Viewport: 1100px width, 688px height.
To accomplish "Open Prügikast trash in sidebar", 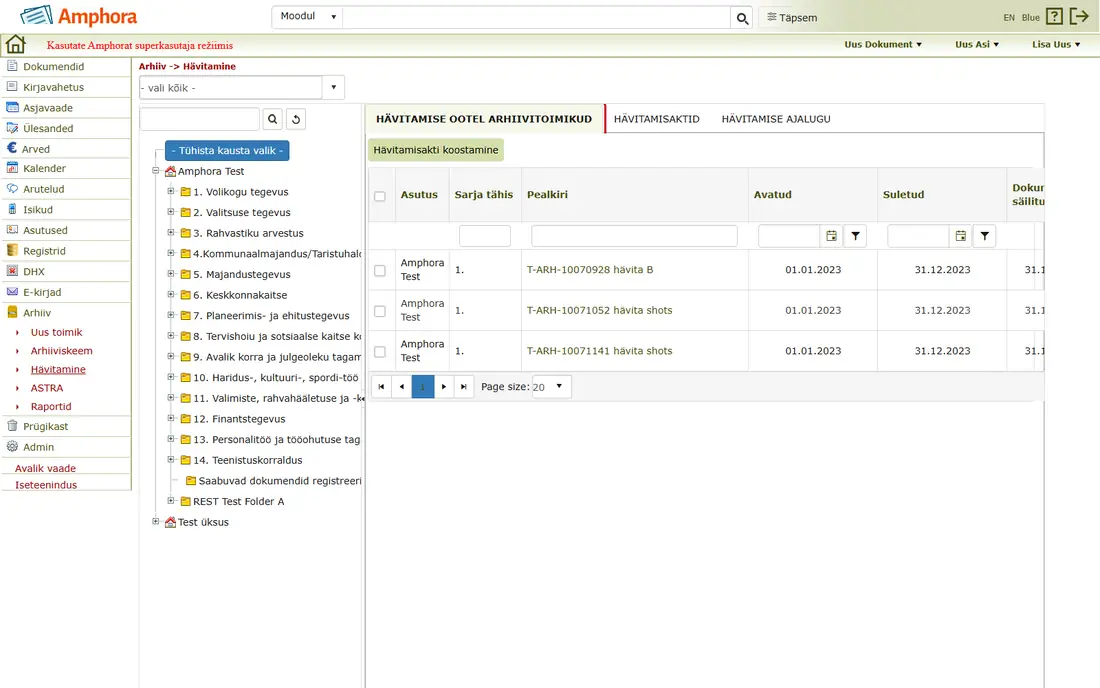I will pos(46,426).
